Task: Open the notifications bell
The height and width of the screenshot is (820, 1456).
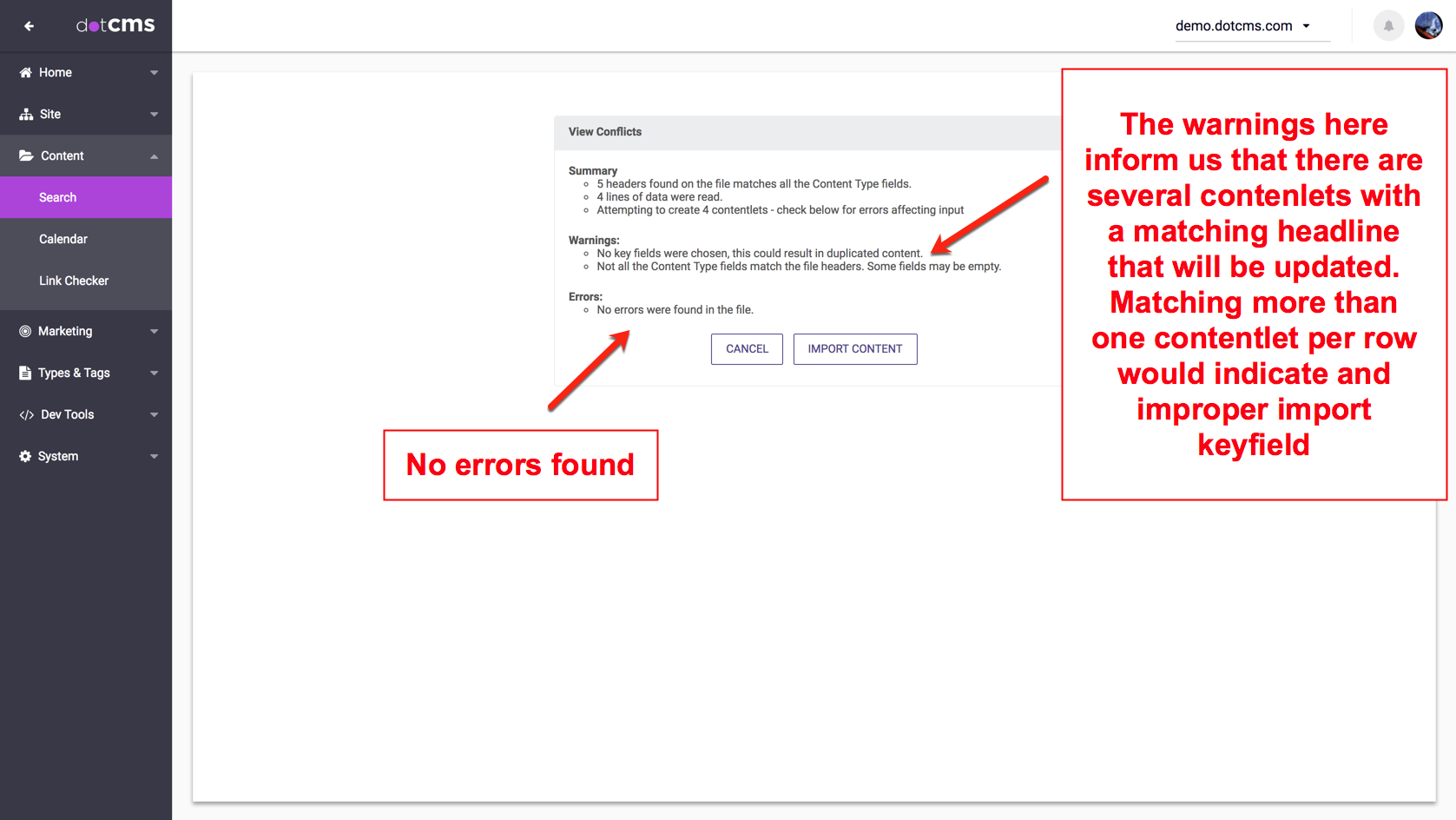Action: point(1388,26)
